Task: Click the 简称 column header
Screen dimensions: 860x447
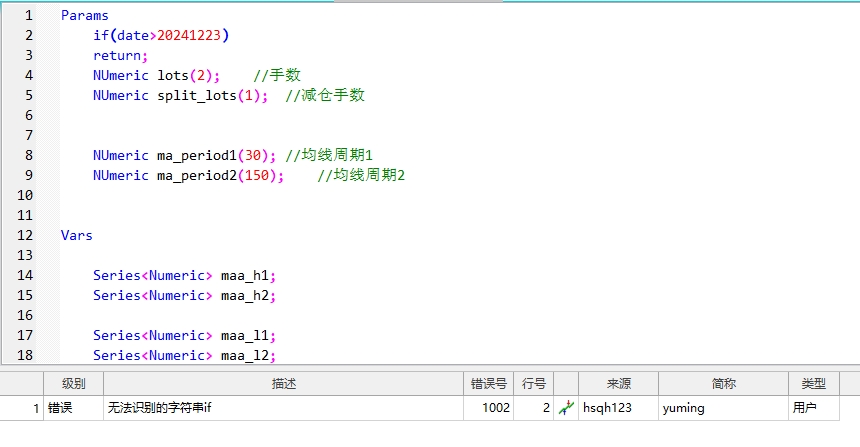Action: (x=723, y=383)
